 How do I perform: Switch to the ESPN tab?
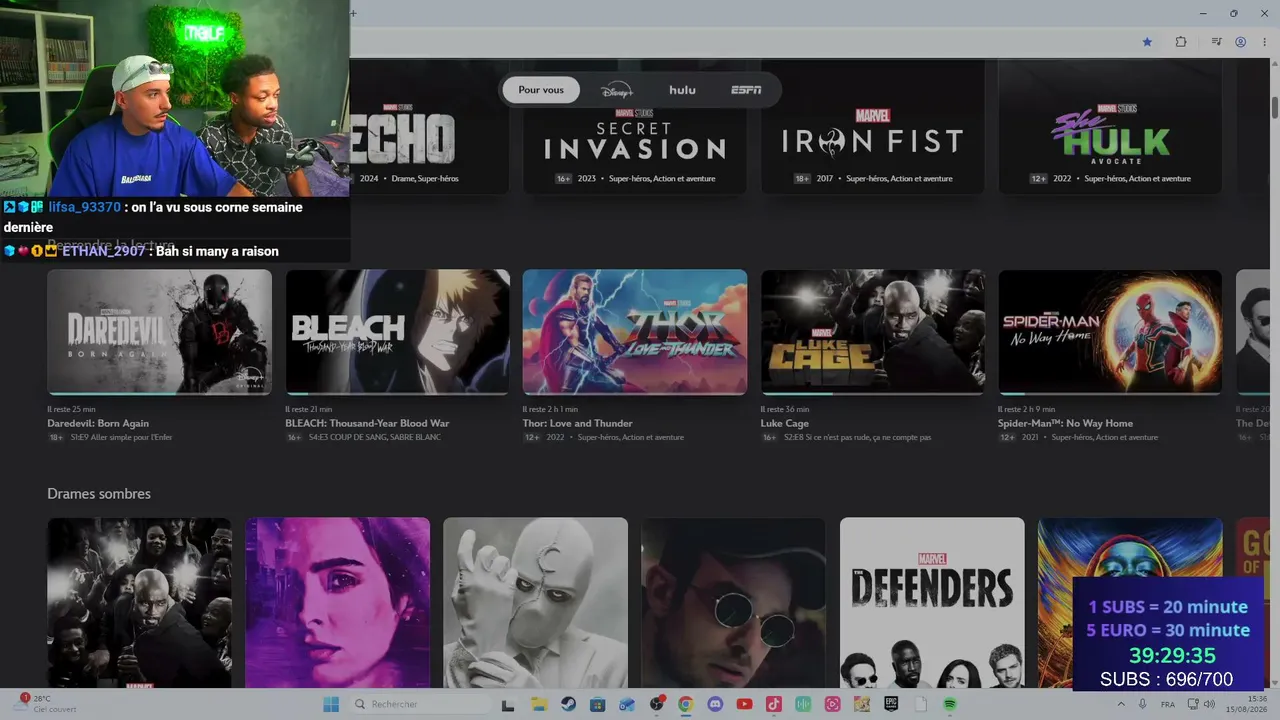746,90
